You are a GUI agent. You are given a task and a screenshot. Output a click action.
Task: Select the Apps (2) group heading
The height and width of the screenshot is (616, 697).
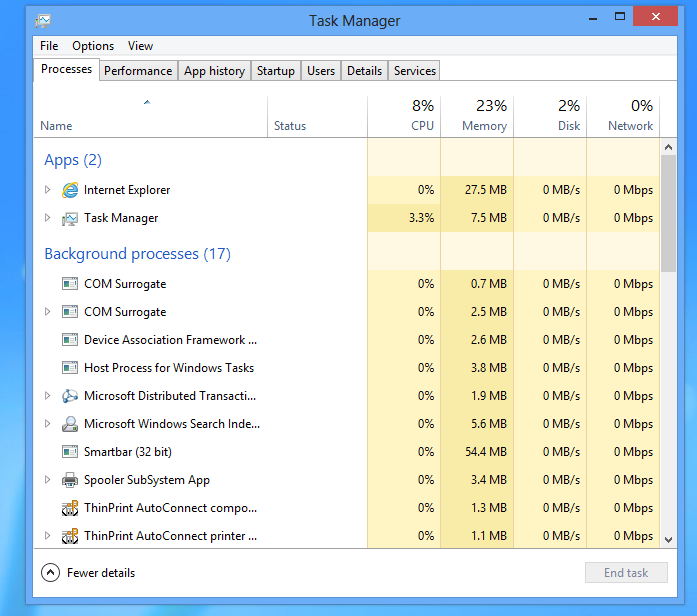pyautogui.click(x=73, y=160)
